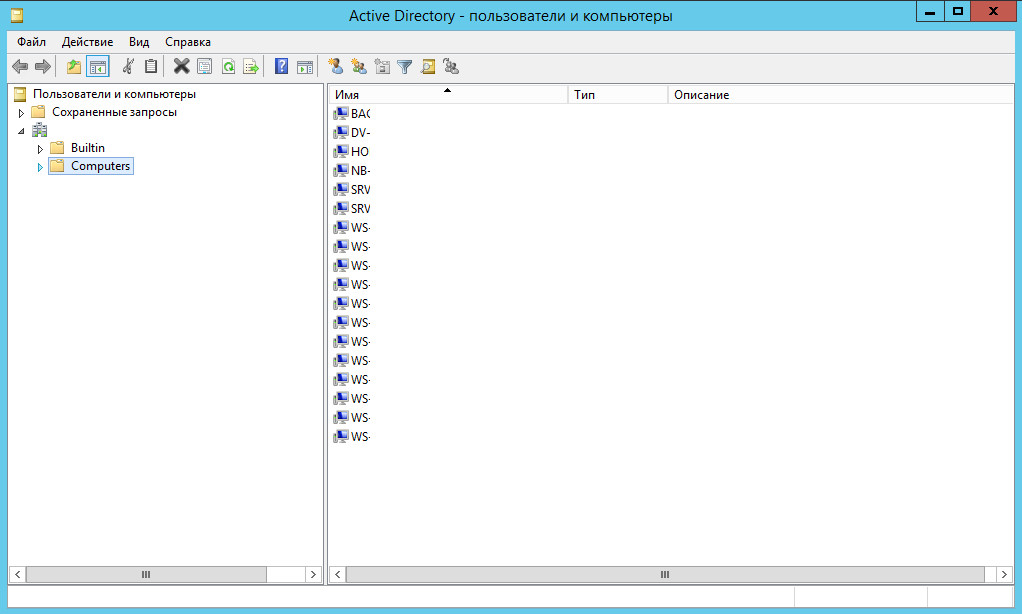The height and width of the screenshot is (614, 1022).
Task: Click the tree pane scrollbar right arrow
Action: coord(314,574)
